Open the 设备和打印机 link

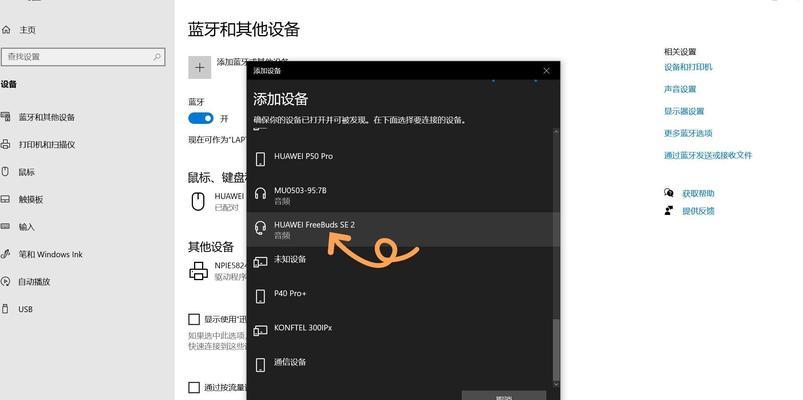[688, 67]
